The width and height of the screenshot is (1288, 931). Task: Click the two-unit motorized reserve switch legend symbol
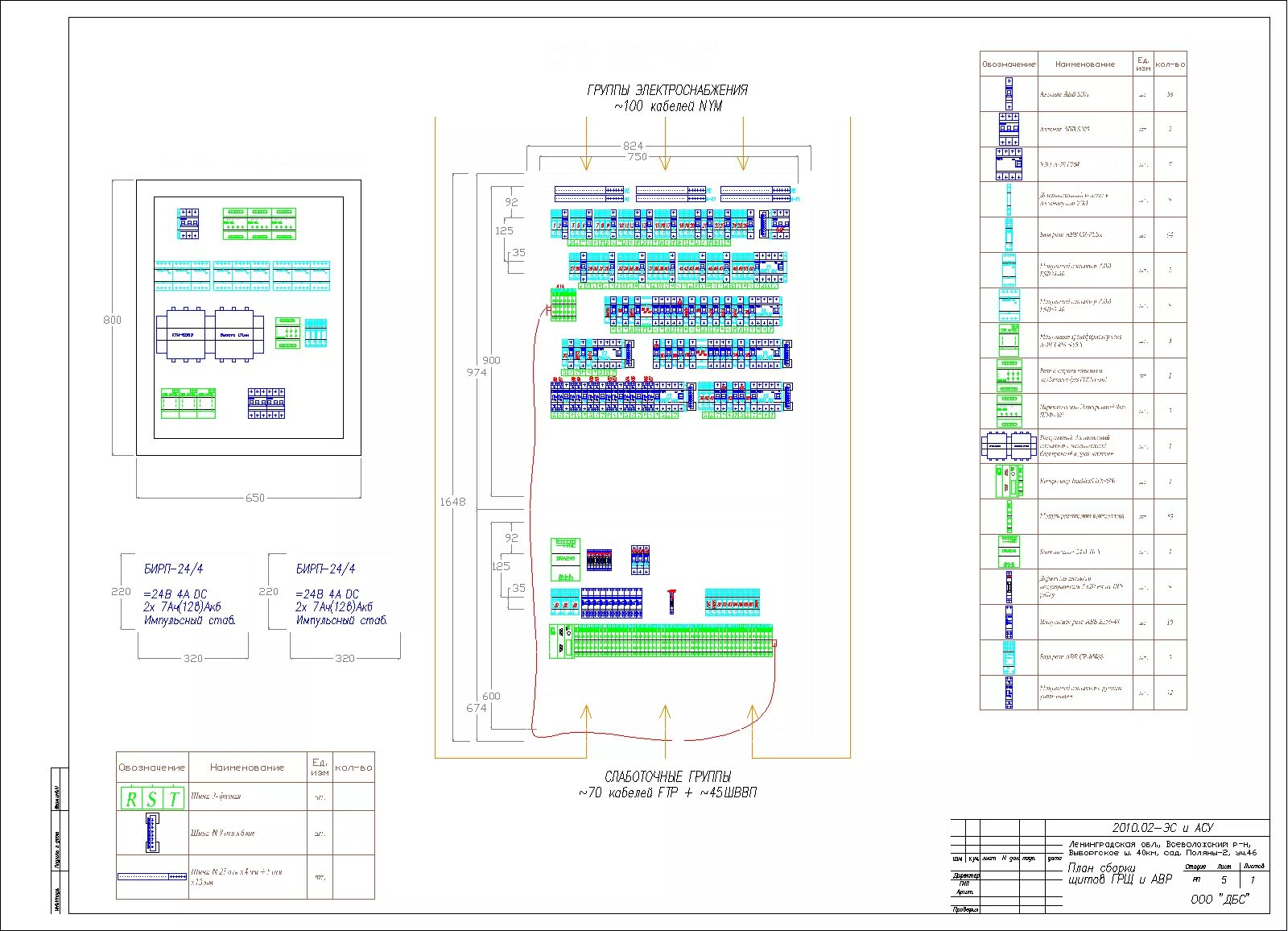point(1009,445)
